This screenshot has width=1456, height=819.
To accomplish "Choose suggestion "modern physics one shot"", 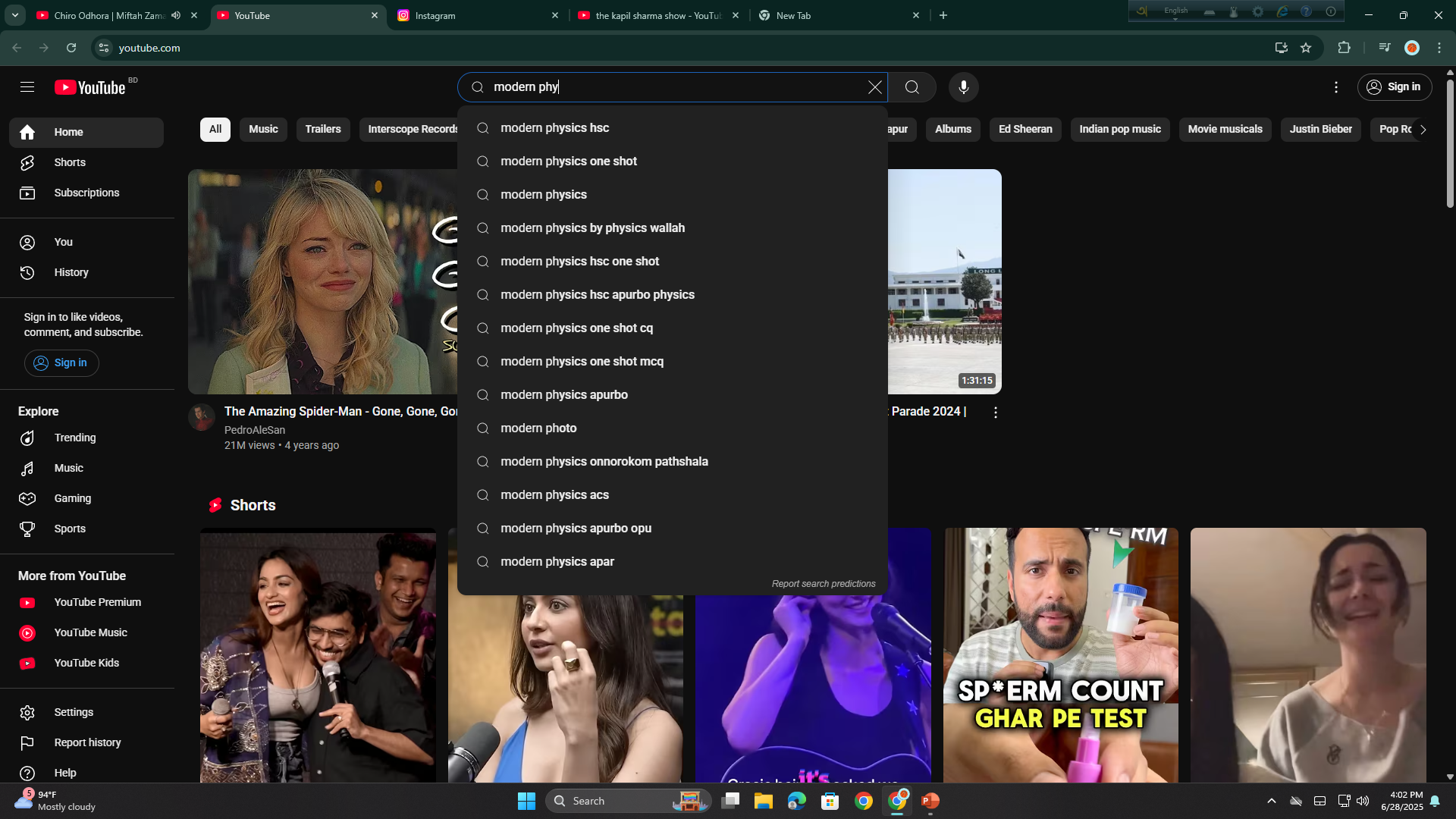I will pyautogui.click(x=672, y=162).
